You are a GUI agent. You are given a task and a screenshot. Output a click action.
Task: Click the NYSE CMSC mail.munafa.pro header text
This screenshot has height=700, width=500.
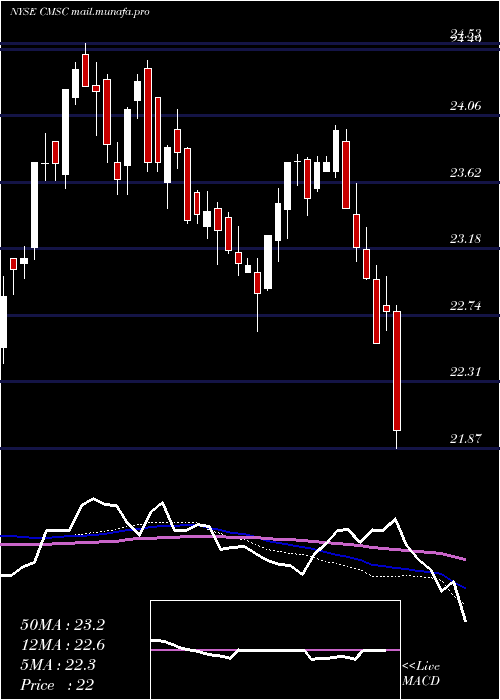(79, 12)
